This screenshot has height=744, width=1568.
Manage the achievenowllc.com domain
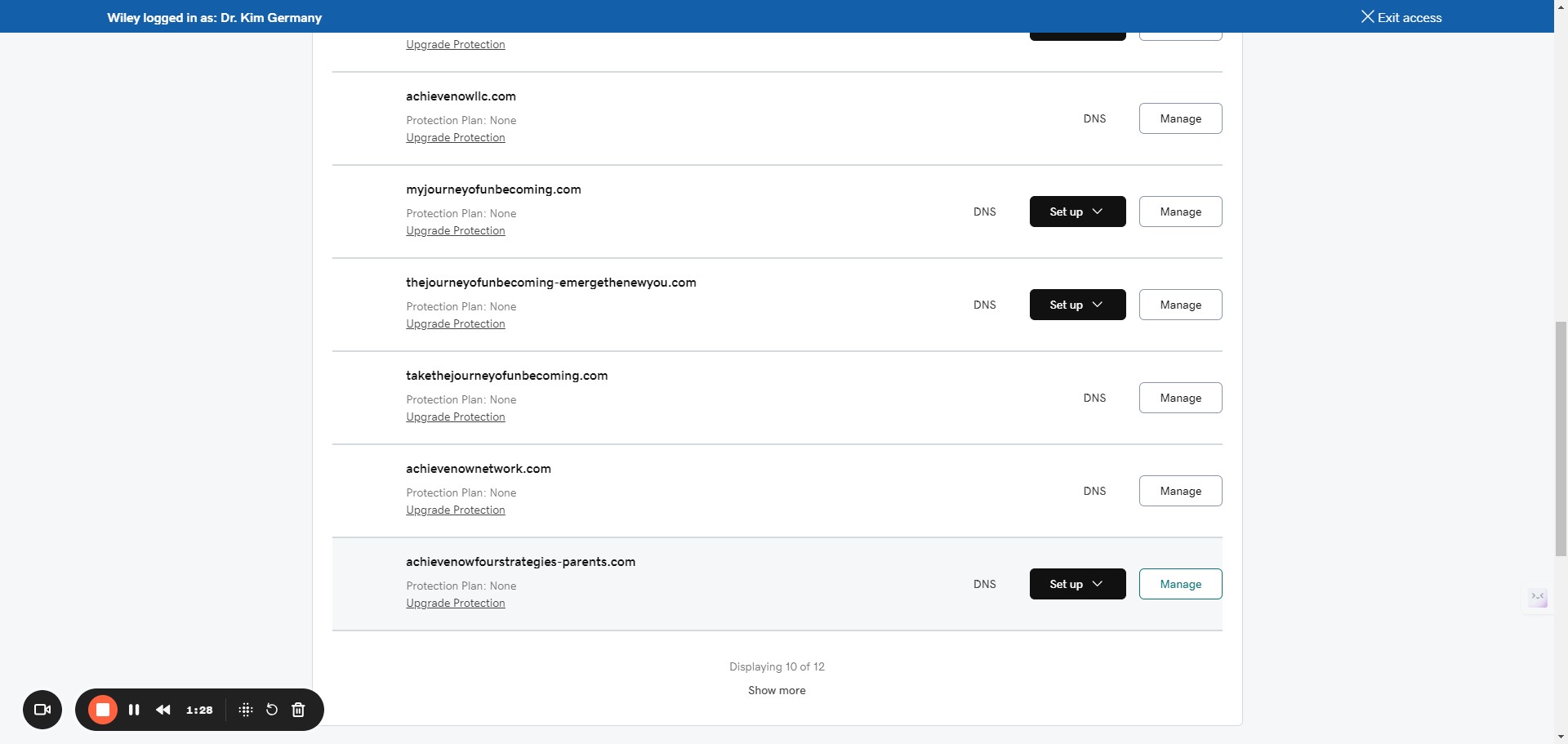pyautogui.click(x=1180, y=118)
